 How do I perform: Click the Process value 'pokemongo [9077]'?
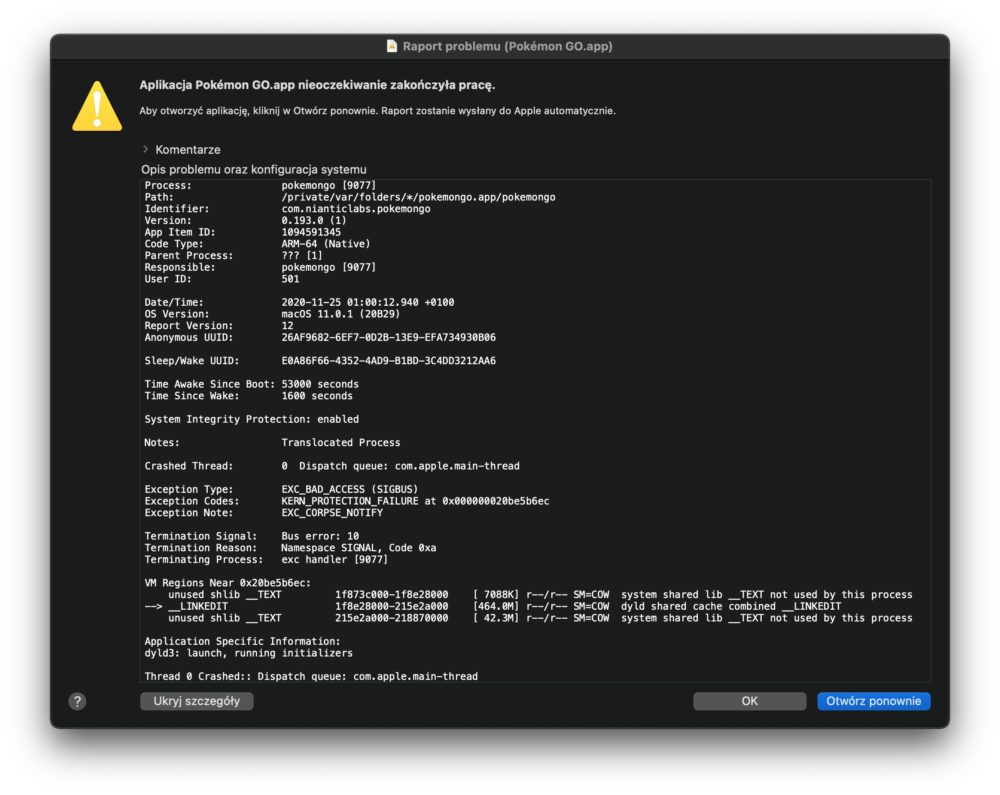328,186
